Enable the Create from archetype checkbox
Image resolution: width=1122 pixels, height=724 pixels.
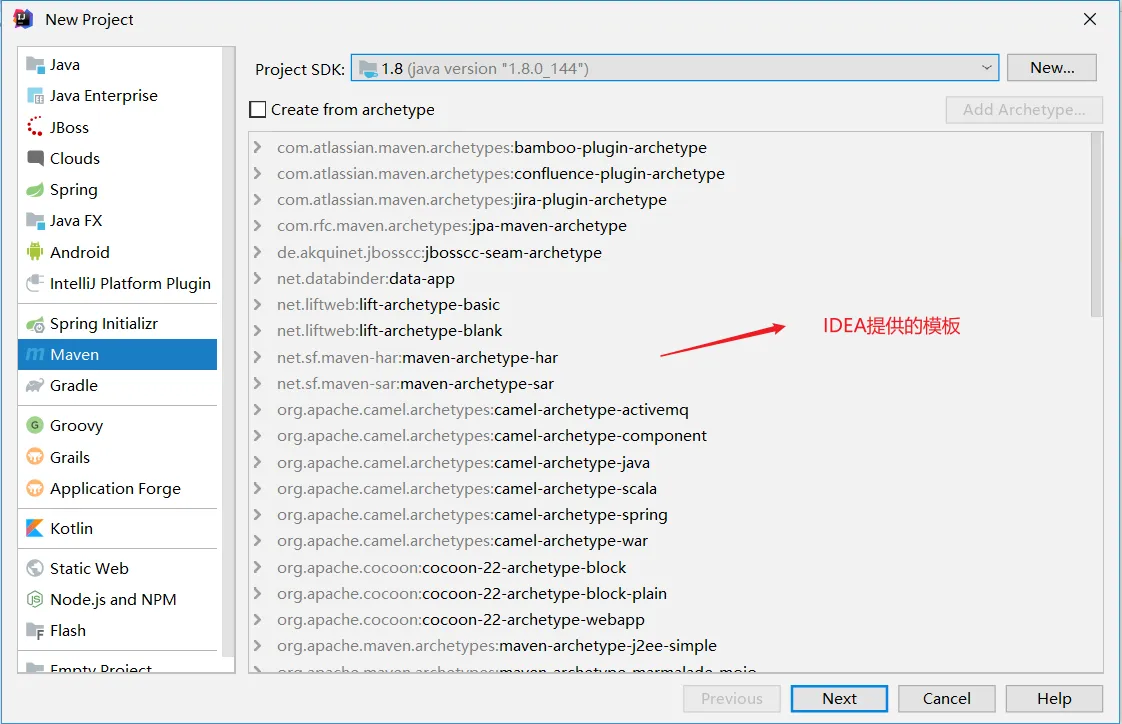pyautogui.click(x=258, y=110)
